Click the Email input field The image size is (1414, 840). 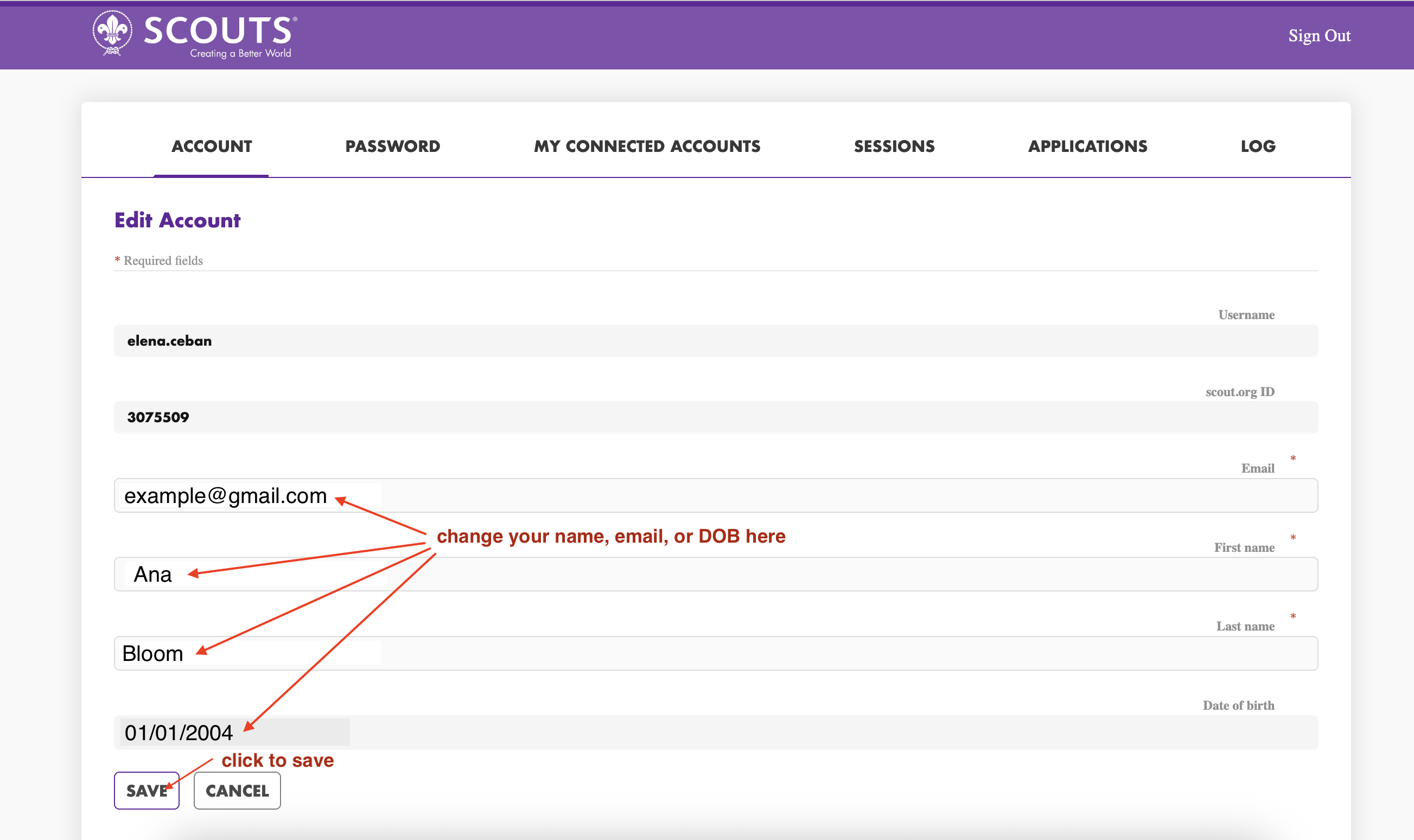pyautogui.click(x=716, y=495)
